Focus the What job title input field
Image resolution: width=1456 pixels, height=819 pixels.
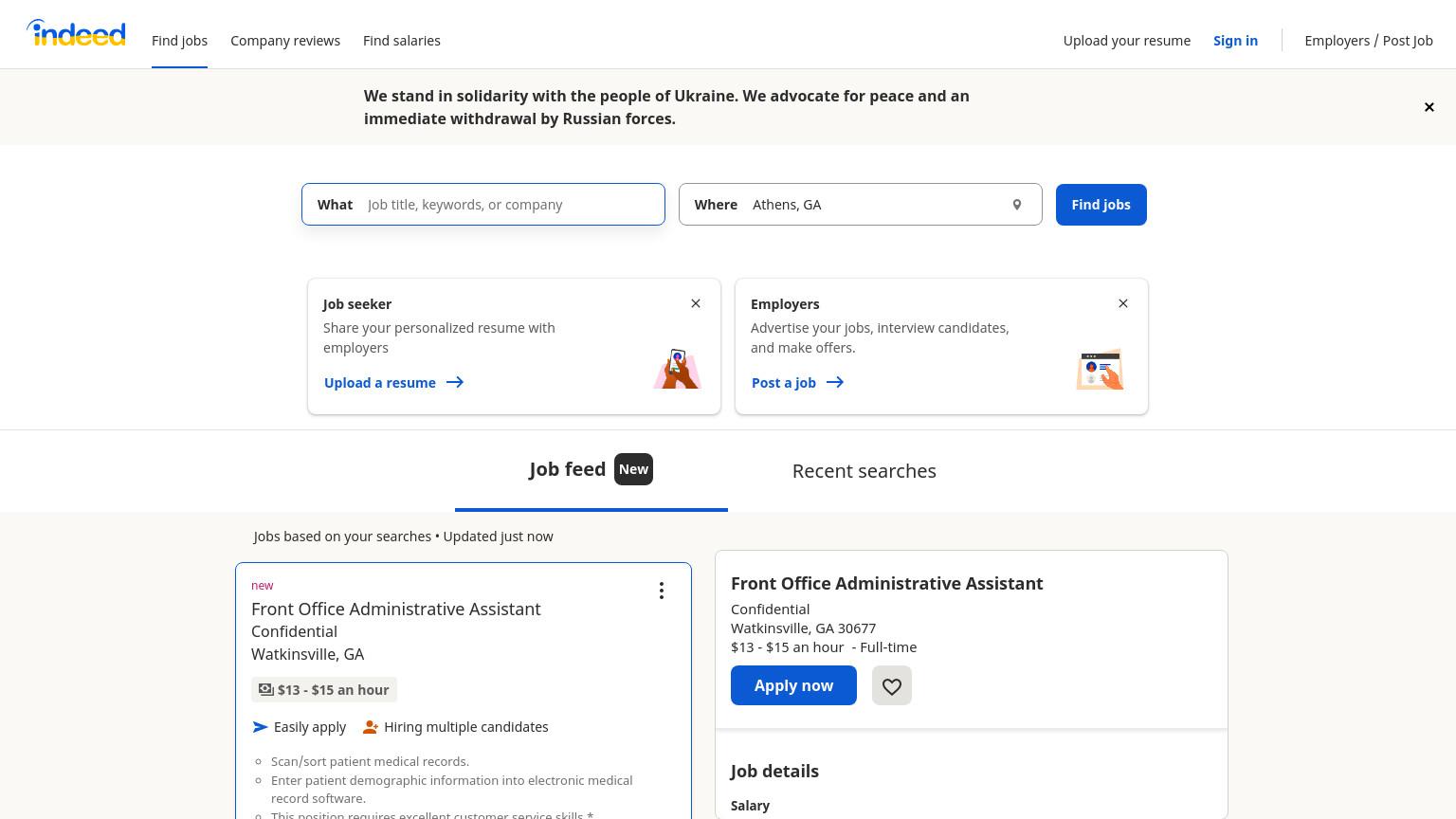coord(483,205)
